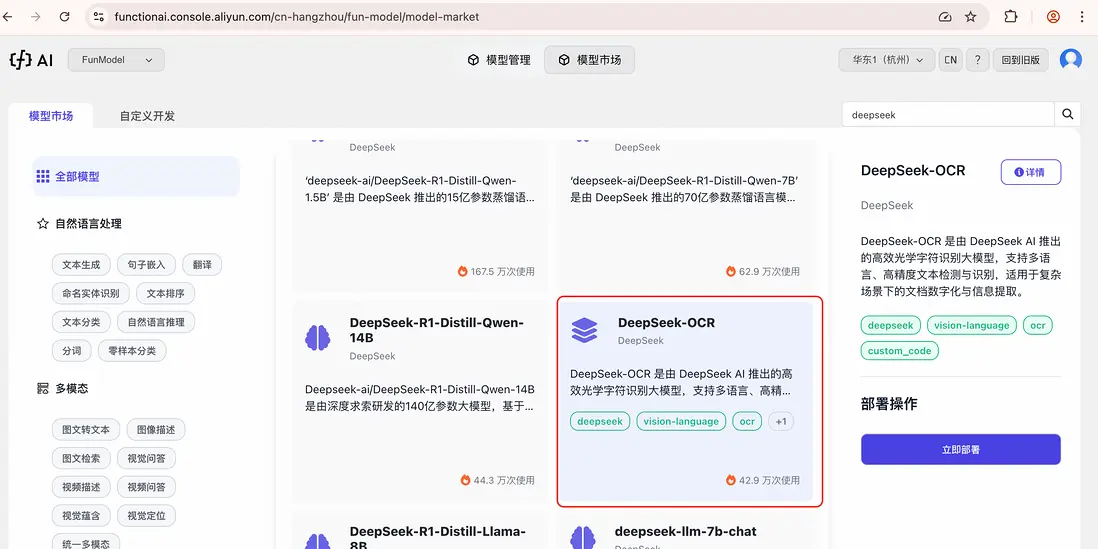Click the flame icon next to 42.9 万次使用
Viewport: 1098px width, 549px height.
(730, 480)
